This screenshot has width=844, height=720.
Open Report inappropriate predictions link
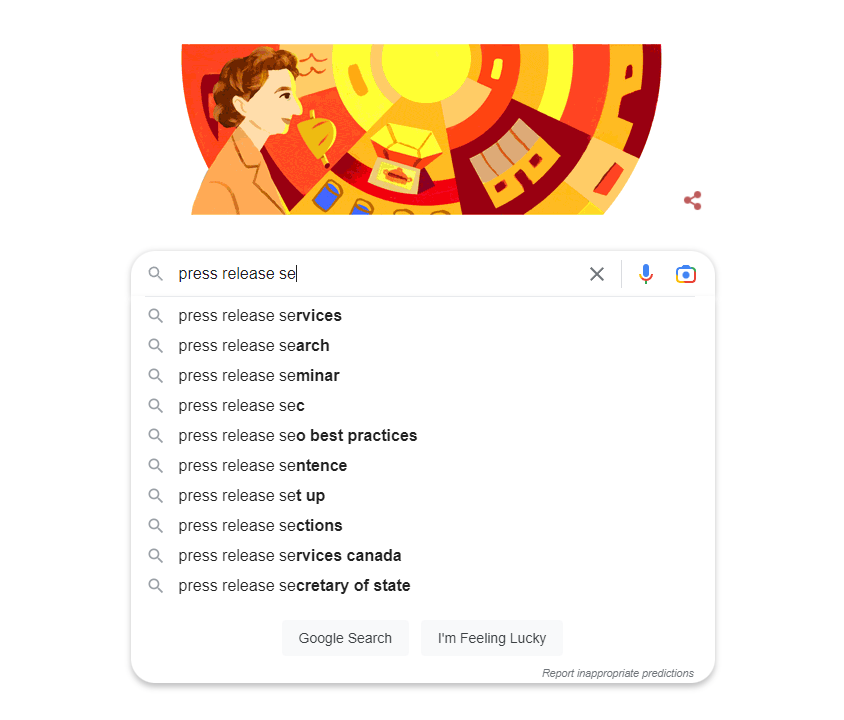pos(617,673)
